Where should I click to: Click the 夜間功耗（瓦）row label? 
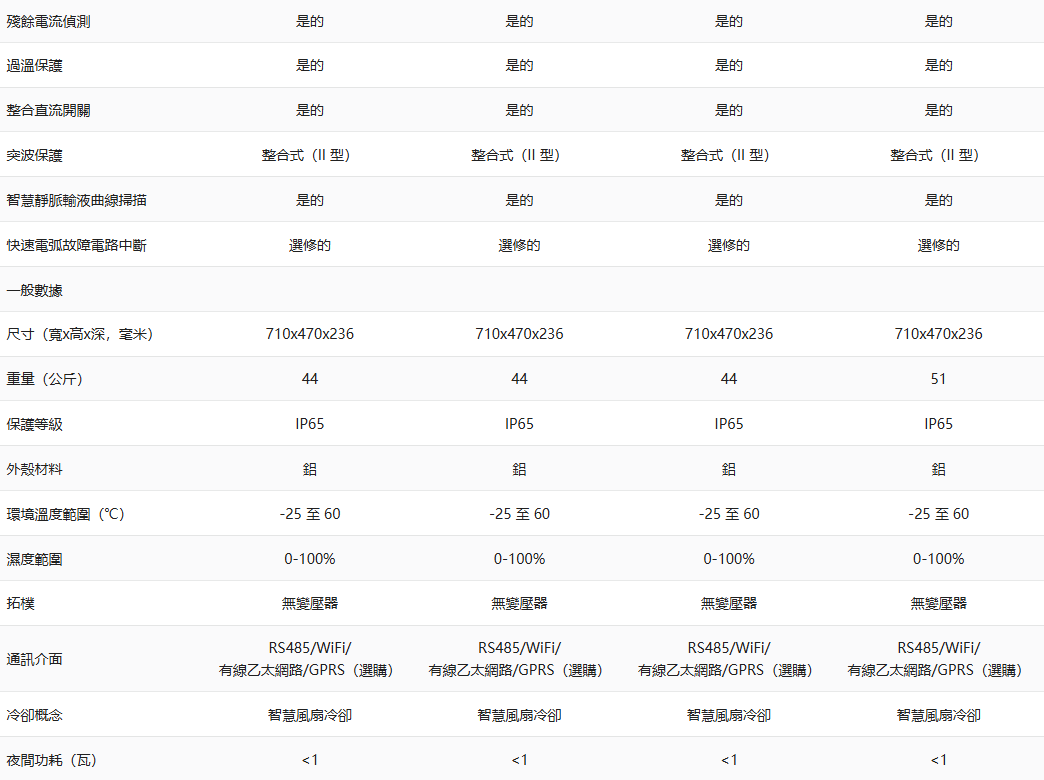pyautogui.click(x=52, y=760)
